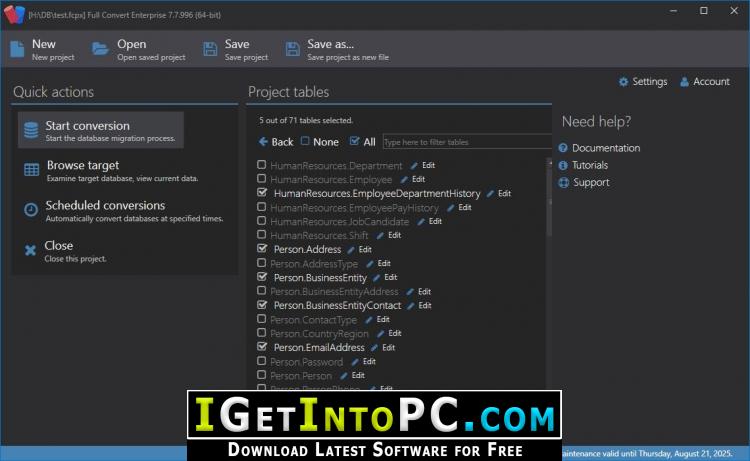Image resolution: width=750 pixels, height=461 pixels.
Task: Open the Tutorials help link
Action: tap(584, 165)
